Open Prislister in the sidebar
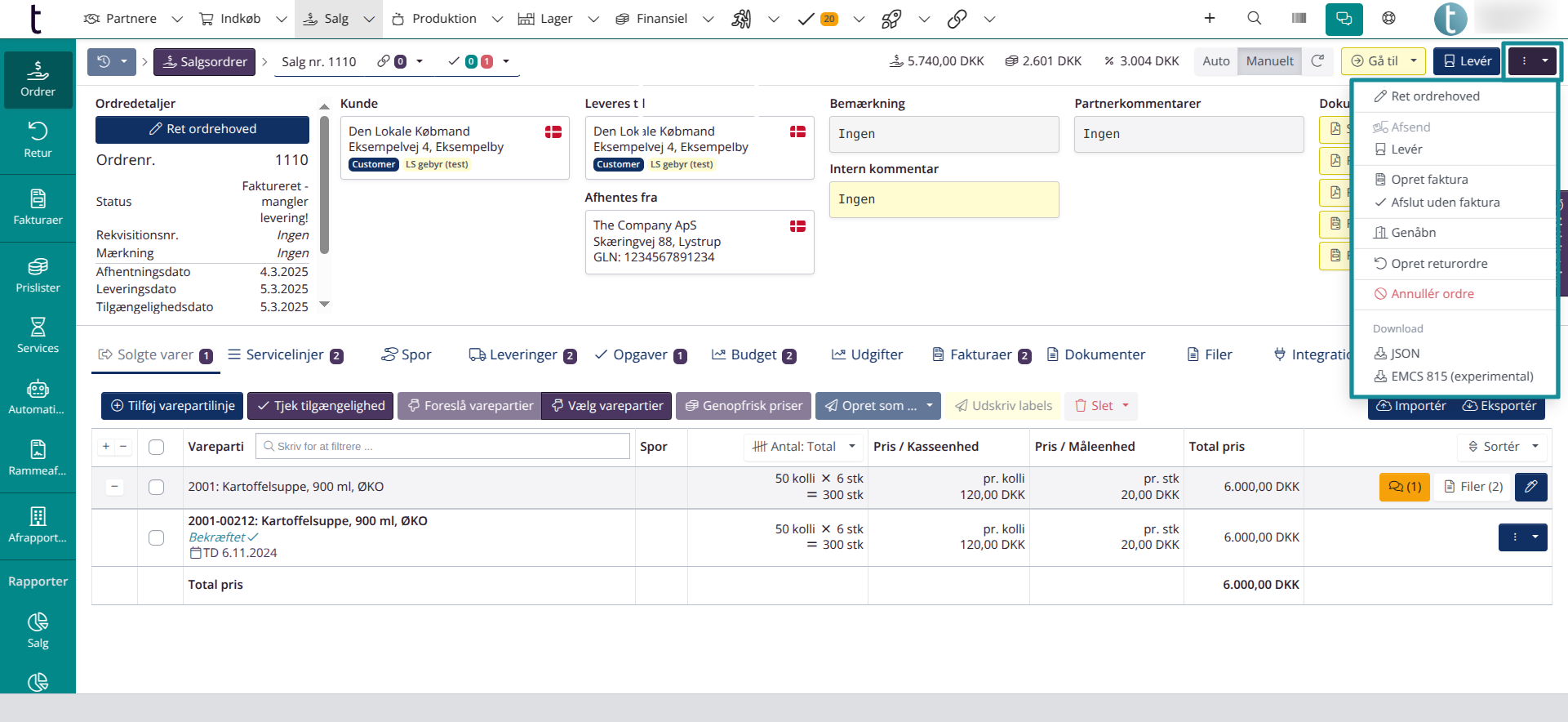Image resolution: width=1568 pixels, height=722 pixels. [x=38, y=275]
